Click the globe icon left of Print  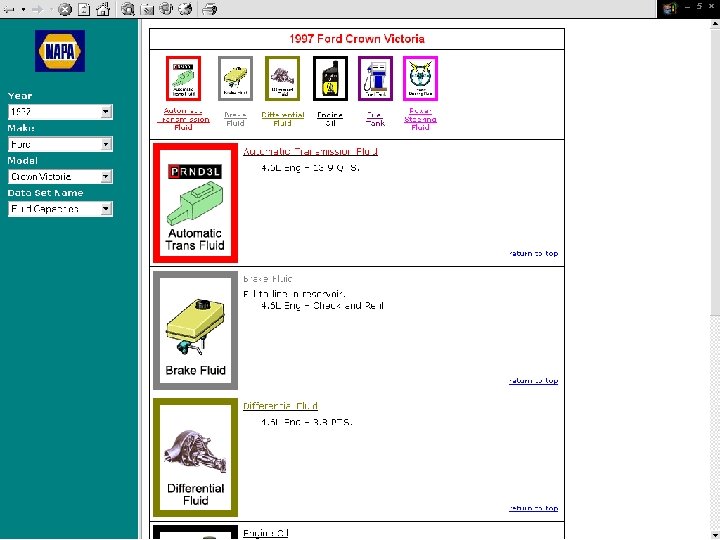(185, 9)
